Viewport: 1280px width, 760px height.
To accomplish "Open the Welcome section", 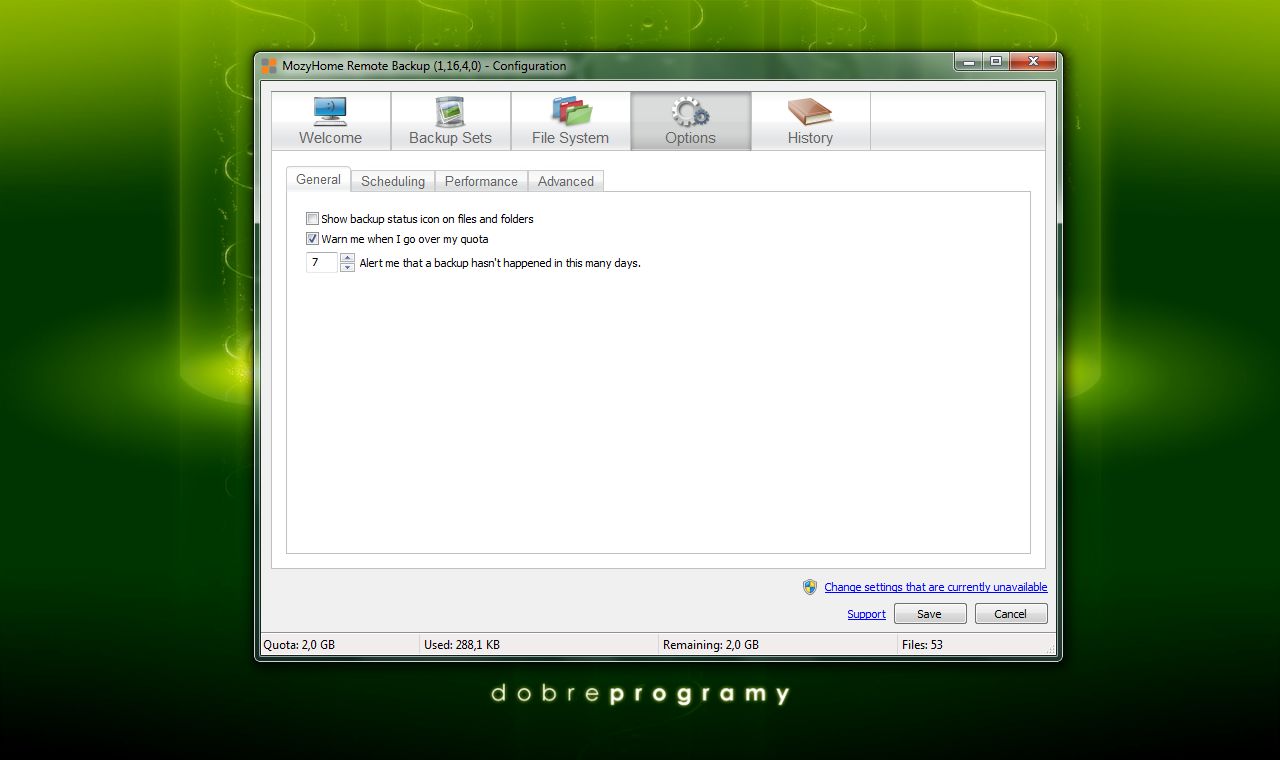I will (331, 121).
